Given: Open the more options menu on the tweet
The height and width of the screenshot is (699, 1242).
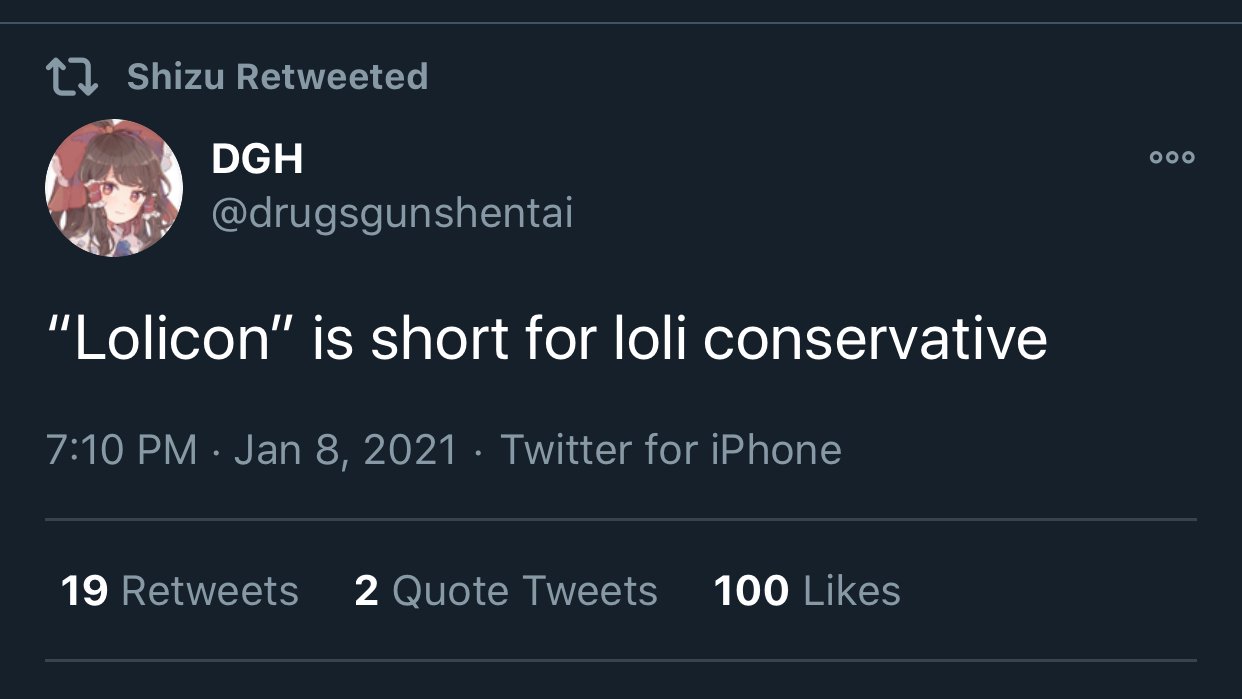Looking at the screenshot, I should tap(1170, 157).
